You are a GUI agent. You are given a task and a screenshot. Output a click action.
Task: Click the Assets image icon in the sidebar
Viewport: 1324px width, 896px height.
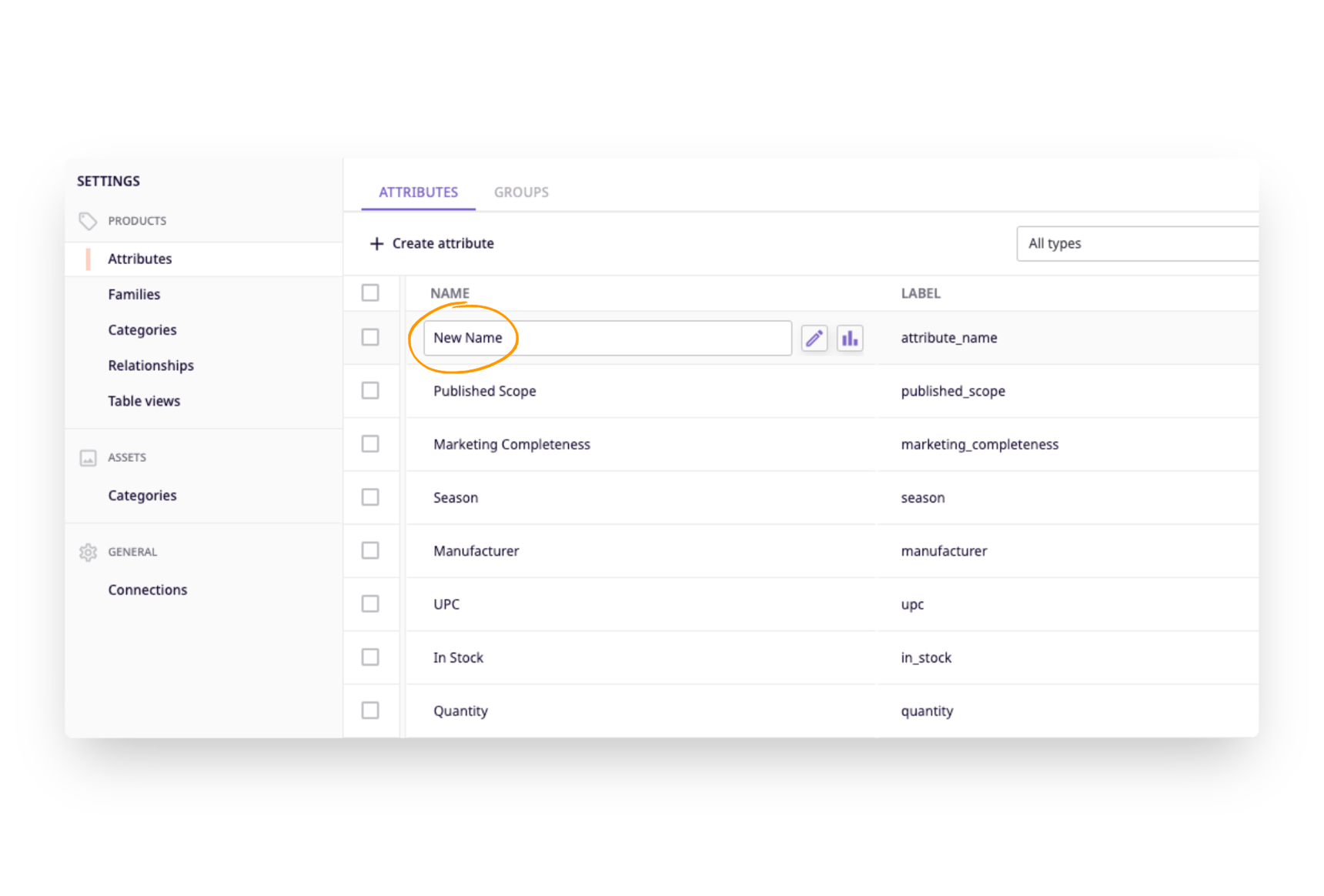(88, 457)
